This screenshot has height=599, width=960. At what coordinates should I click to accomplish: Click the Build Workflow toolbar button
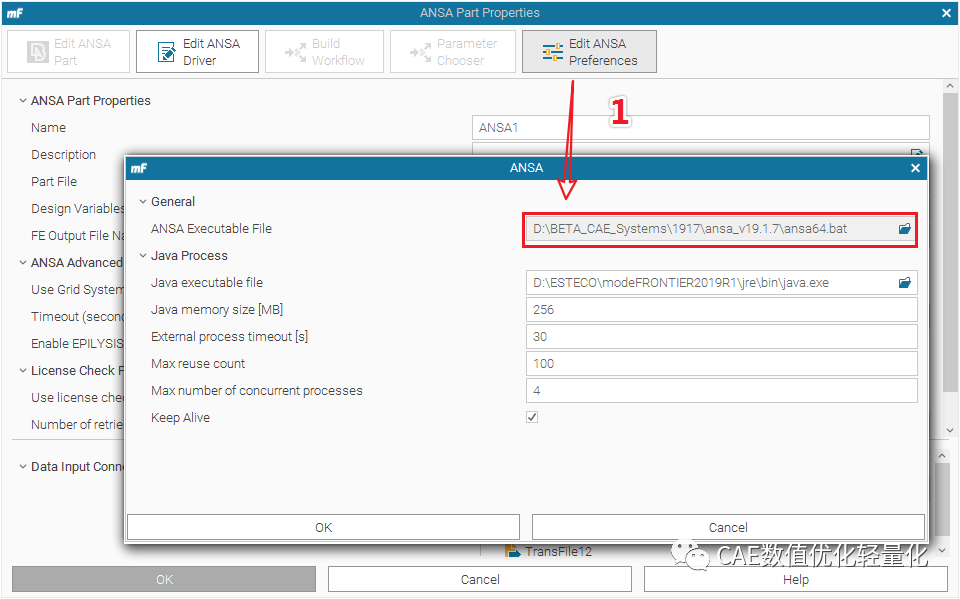coord(324,51)
